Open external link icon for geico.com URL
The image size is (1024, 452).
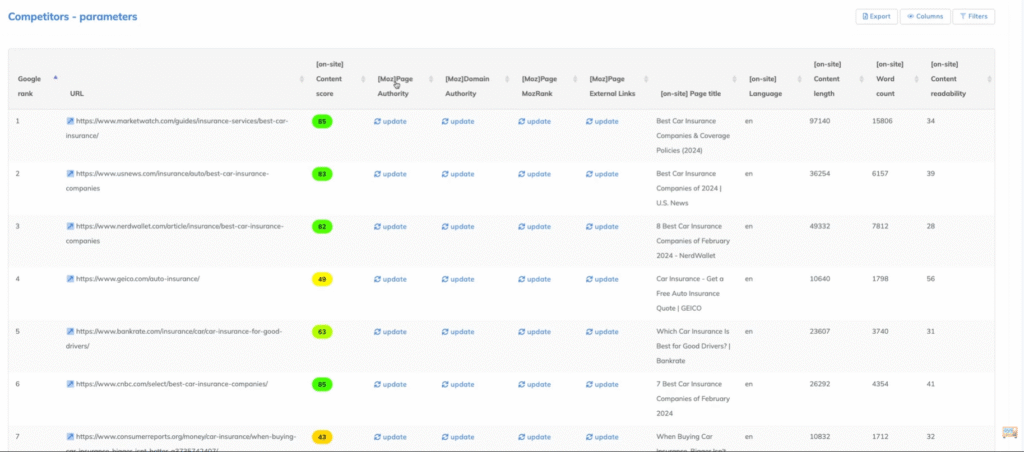tap(70, 279)
